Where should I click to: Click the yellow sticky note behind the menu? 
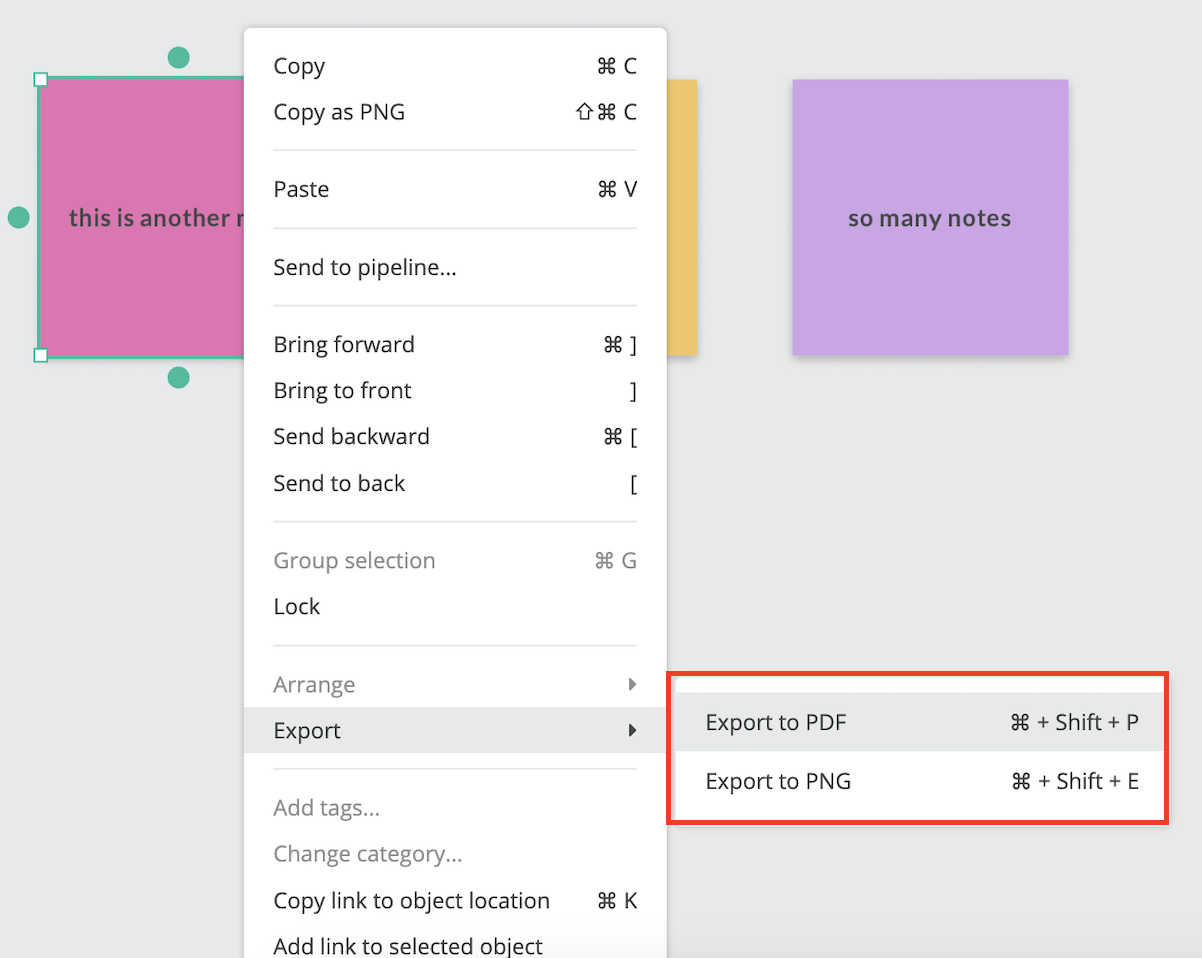682,217
